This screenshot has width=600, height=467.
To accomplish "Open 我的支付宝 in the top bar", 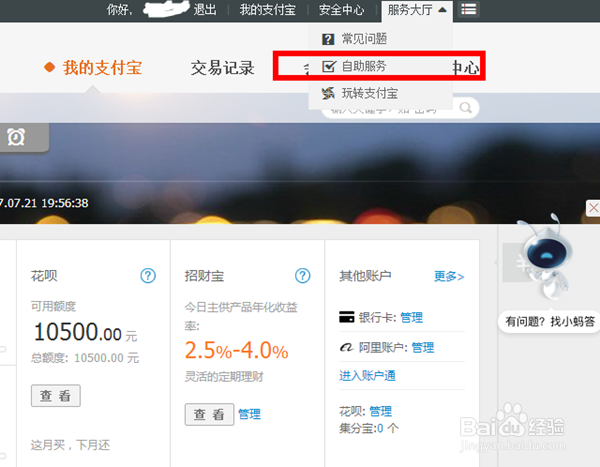I will [x=267, y=10].
